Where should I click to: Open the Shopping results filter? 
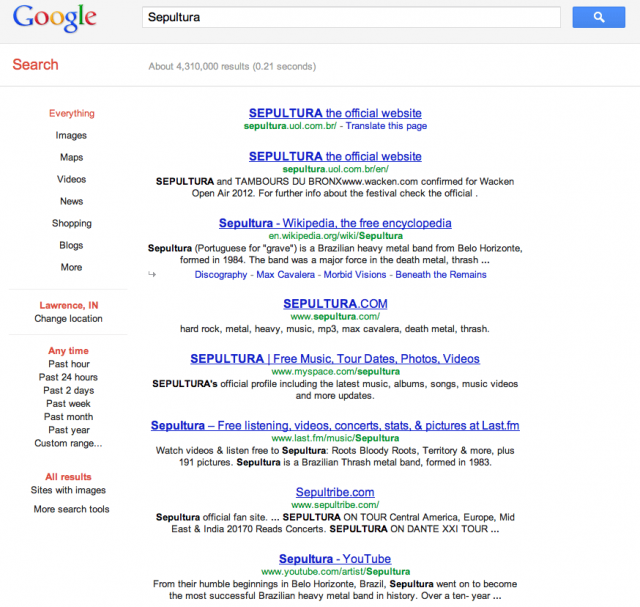pos(72,224)
